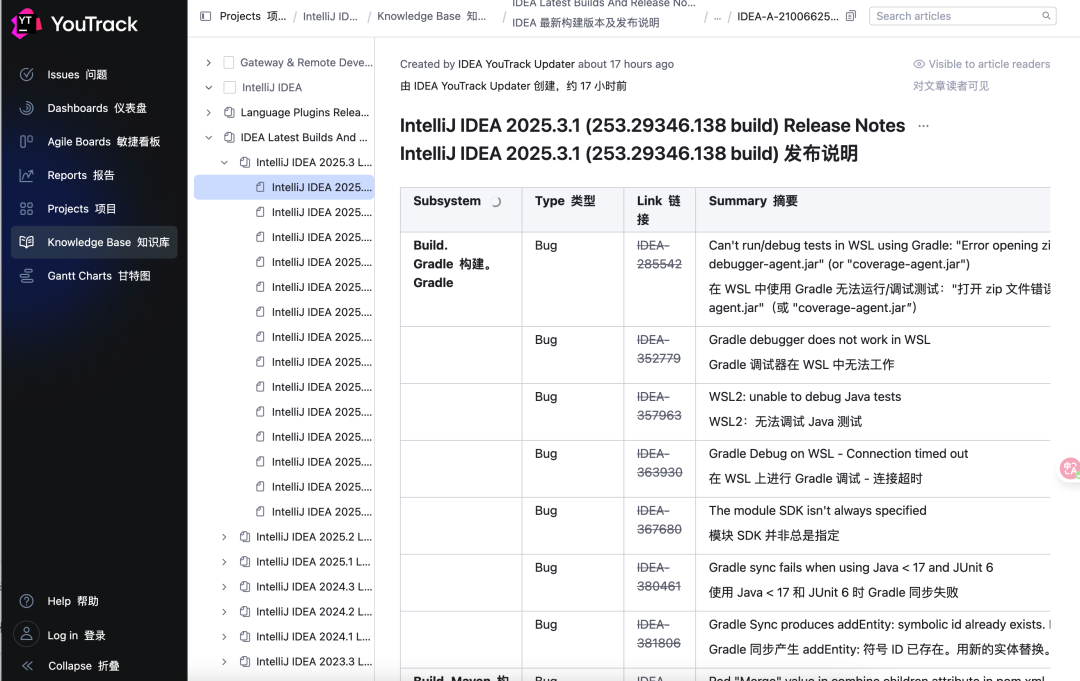
Task: Copy article ID IDEA-A-21006625 icon
Action: pyautogui.click(x=851, y=16)
